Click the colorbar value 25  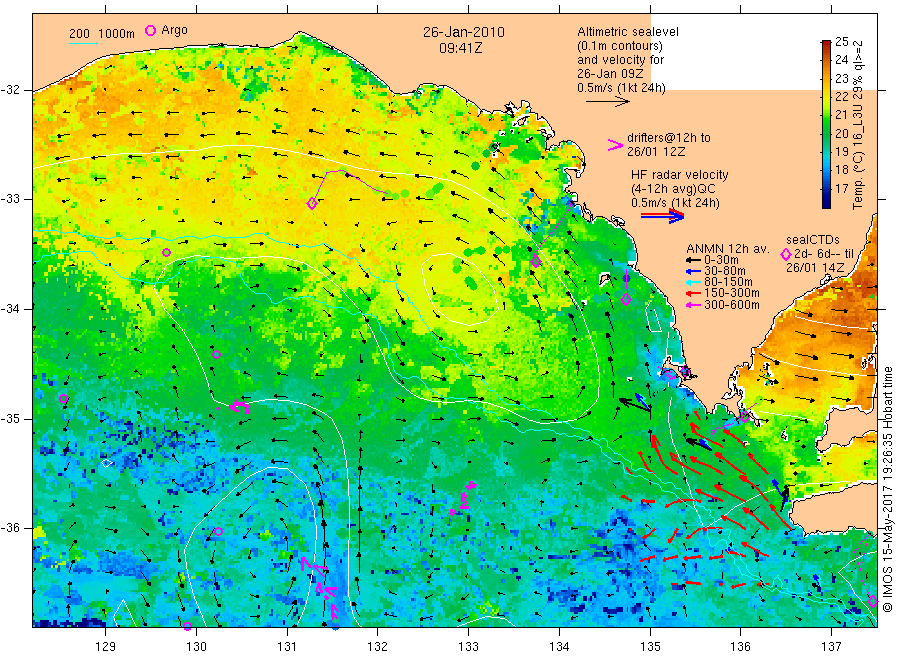point(841,41)
